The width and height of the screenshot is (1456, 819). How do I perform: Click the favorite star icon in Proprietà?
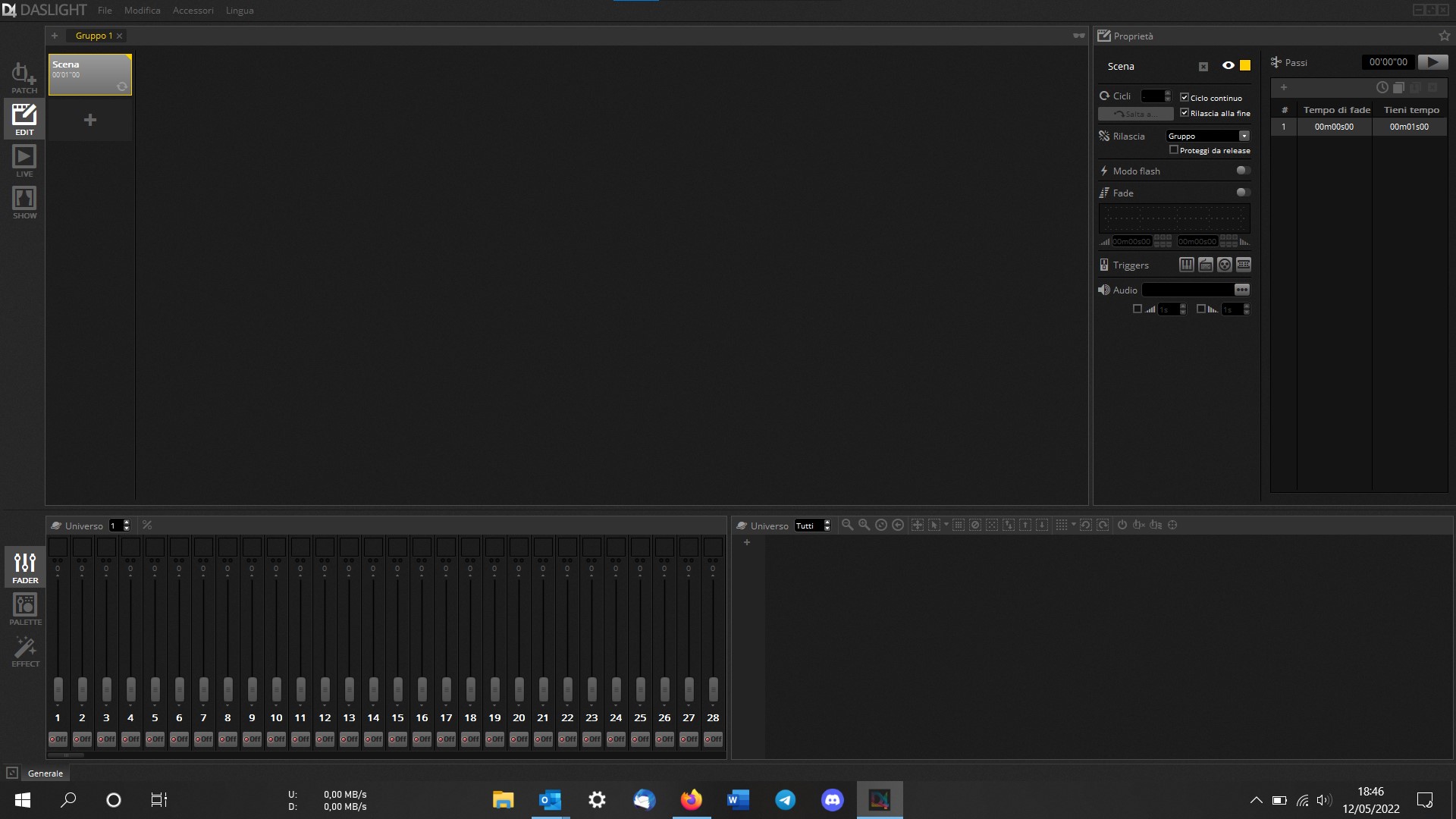(x=1444, y=36)
